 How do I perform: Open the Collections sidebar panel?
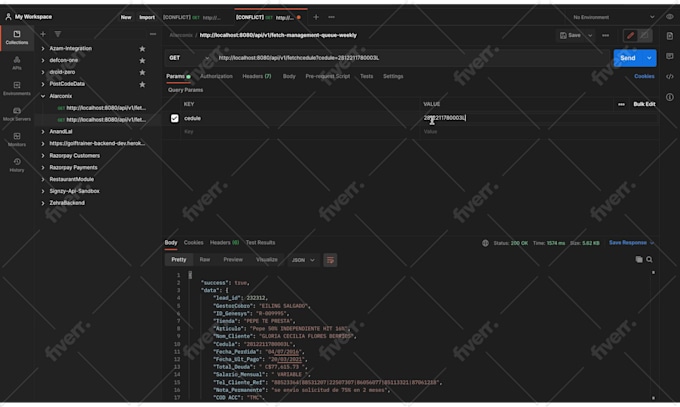17,38
